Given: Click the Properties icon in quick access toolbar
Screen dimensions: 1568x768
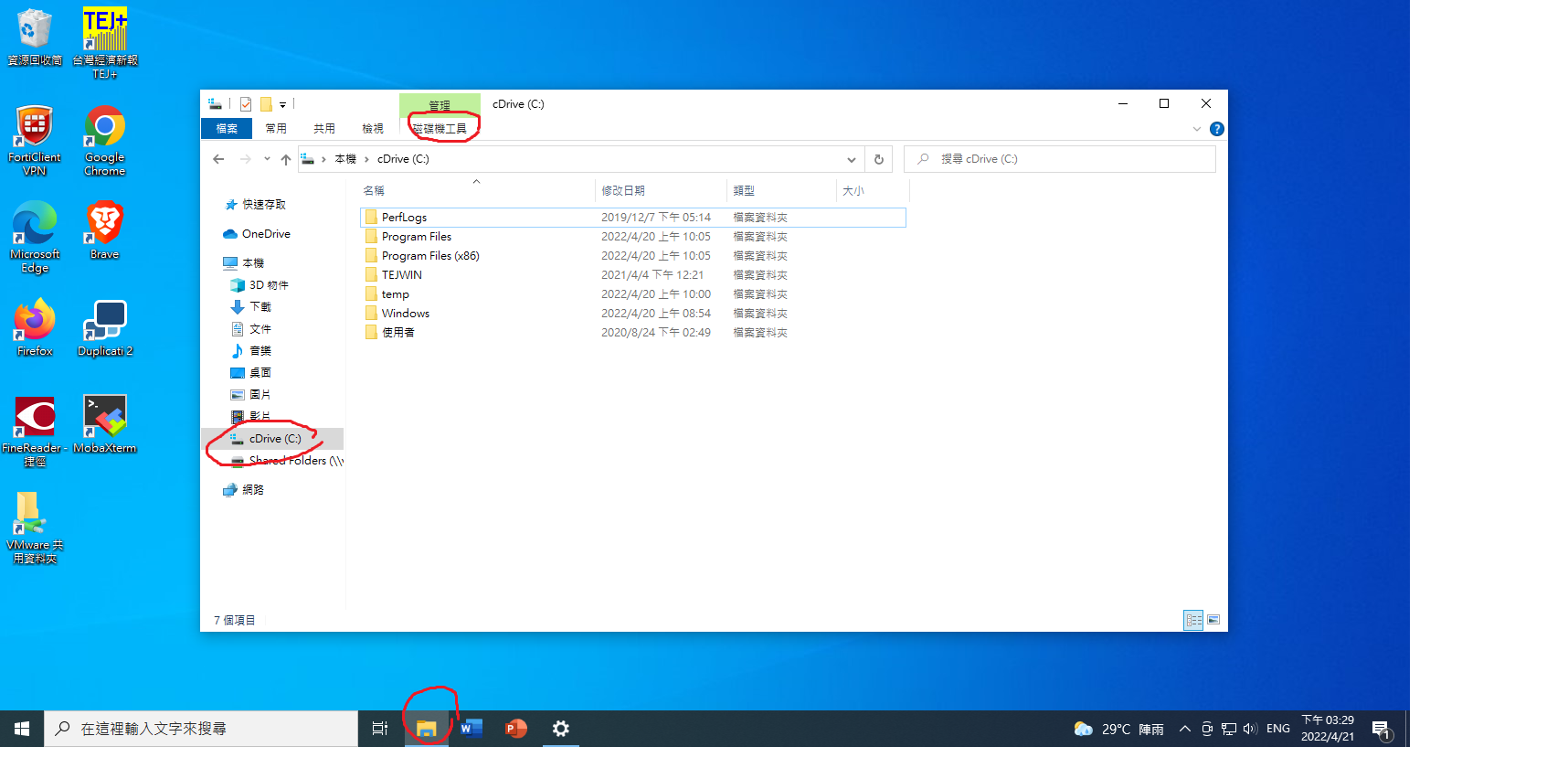Looking at the screenshot, I should [246, 104].
